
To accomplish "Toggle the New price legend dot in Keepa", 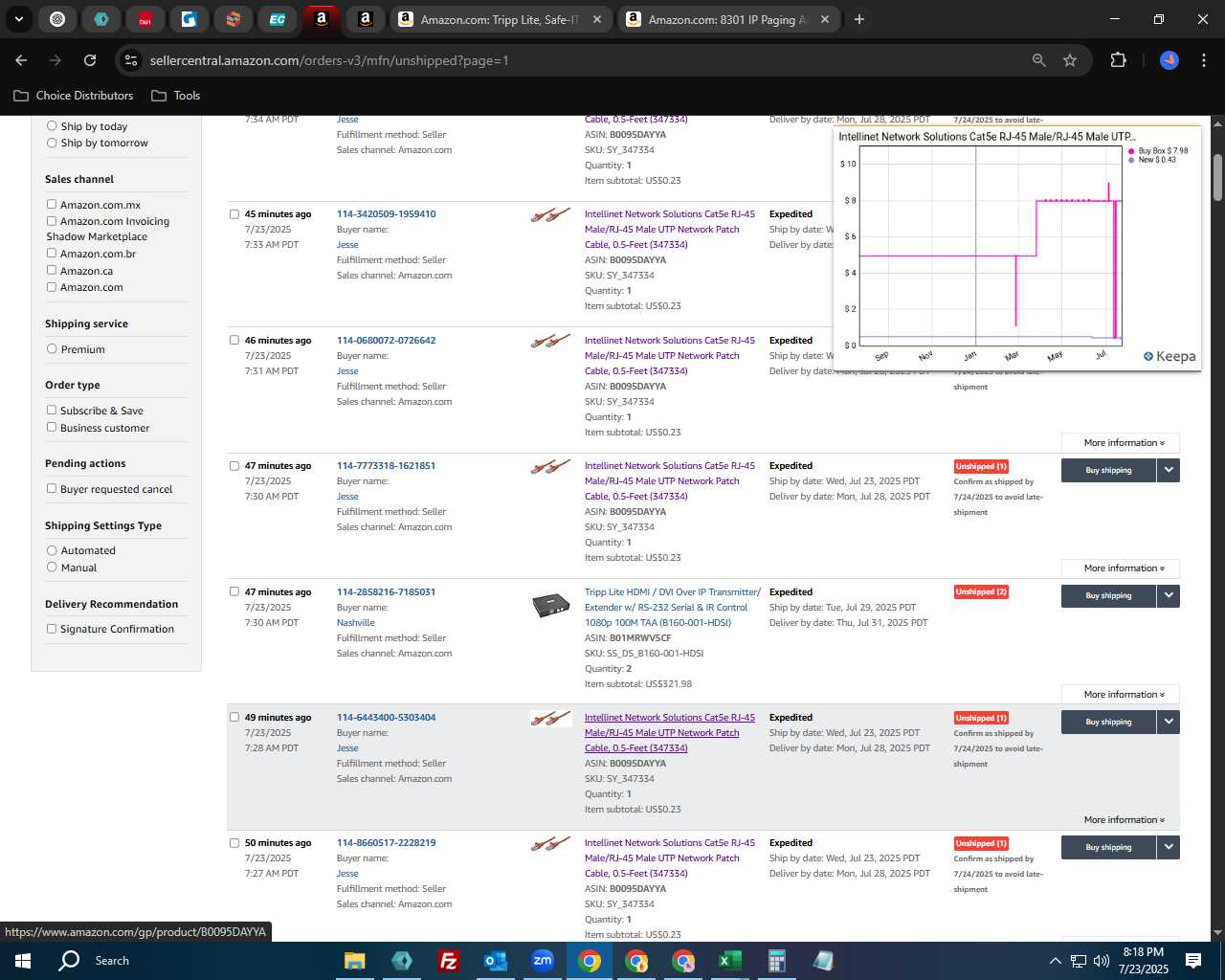I will (x=1131, y=160).
